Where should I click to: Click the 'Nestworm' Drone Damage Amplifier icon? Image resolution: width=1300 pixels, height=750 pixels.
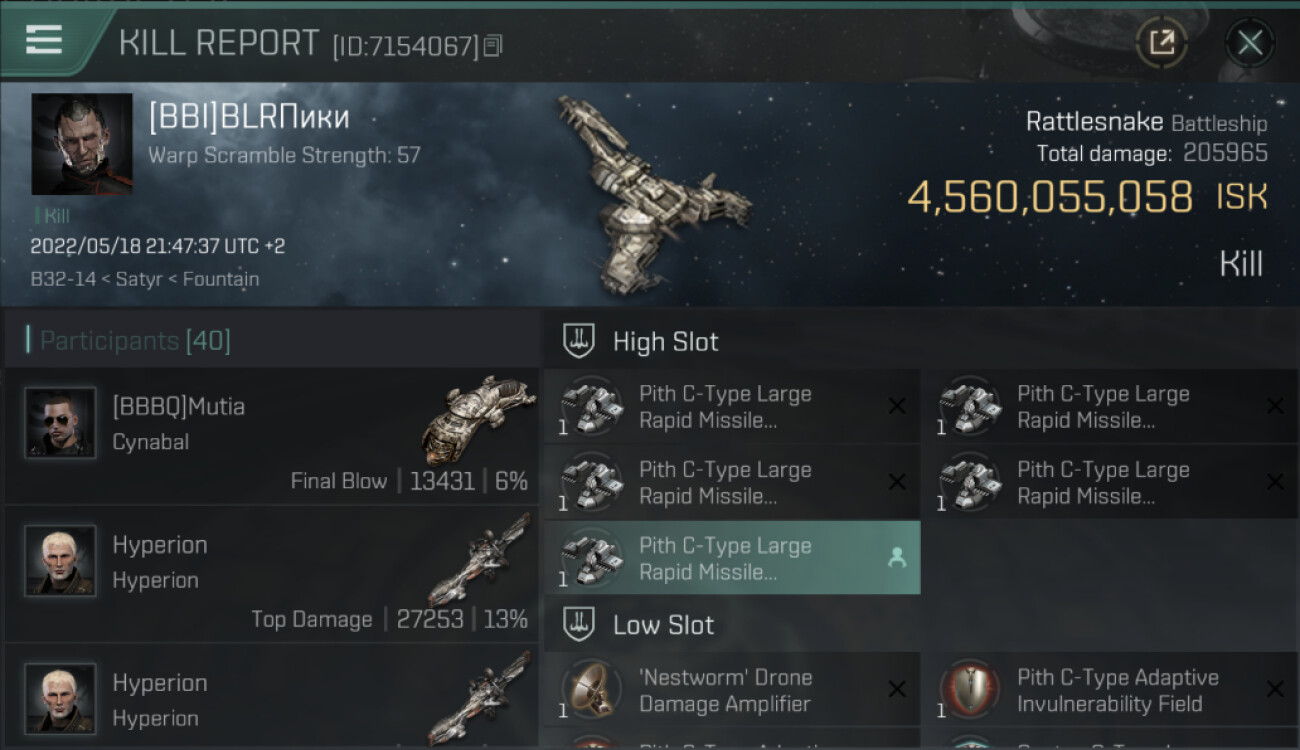(590, 689)
